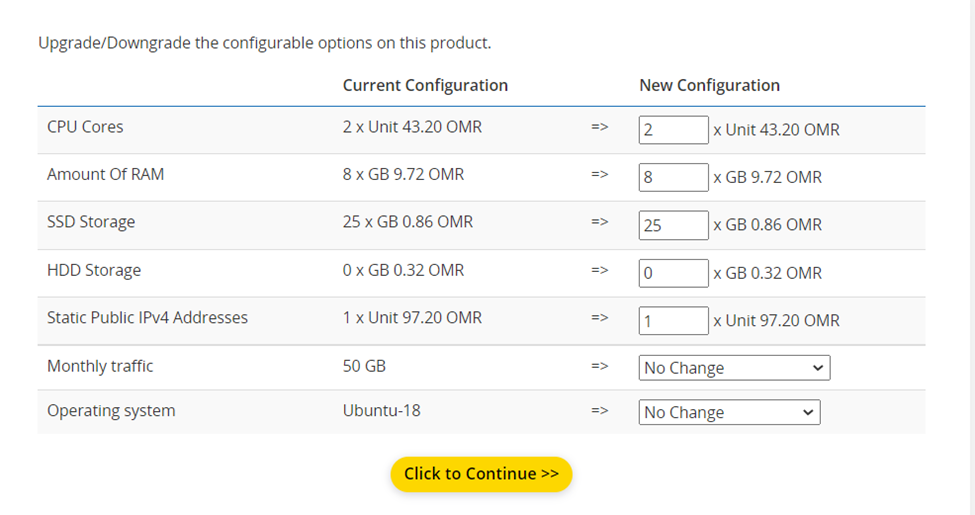Image resolution: width=975 pixels, height=515 pixels.
Task: Click the SSD Storage row label
Action: coord(91,222)
